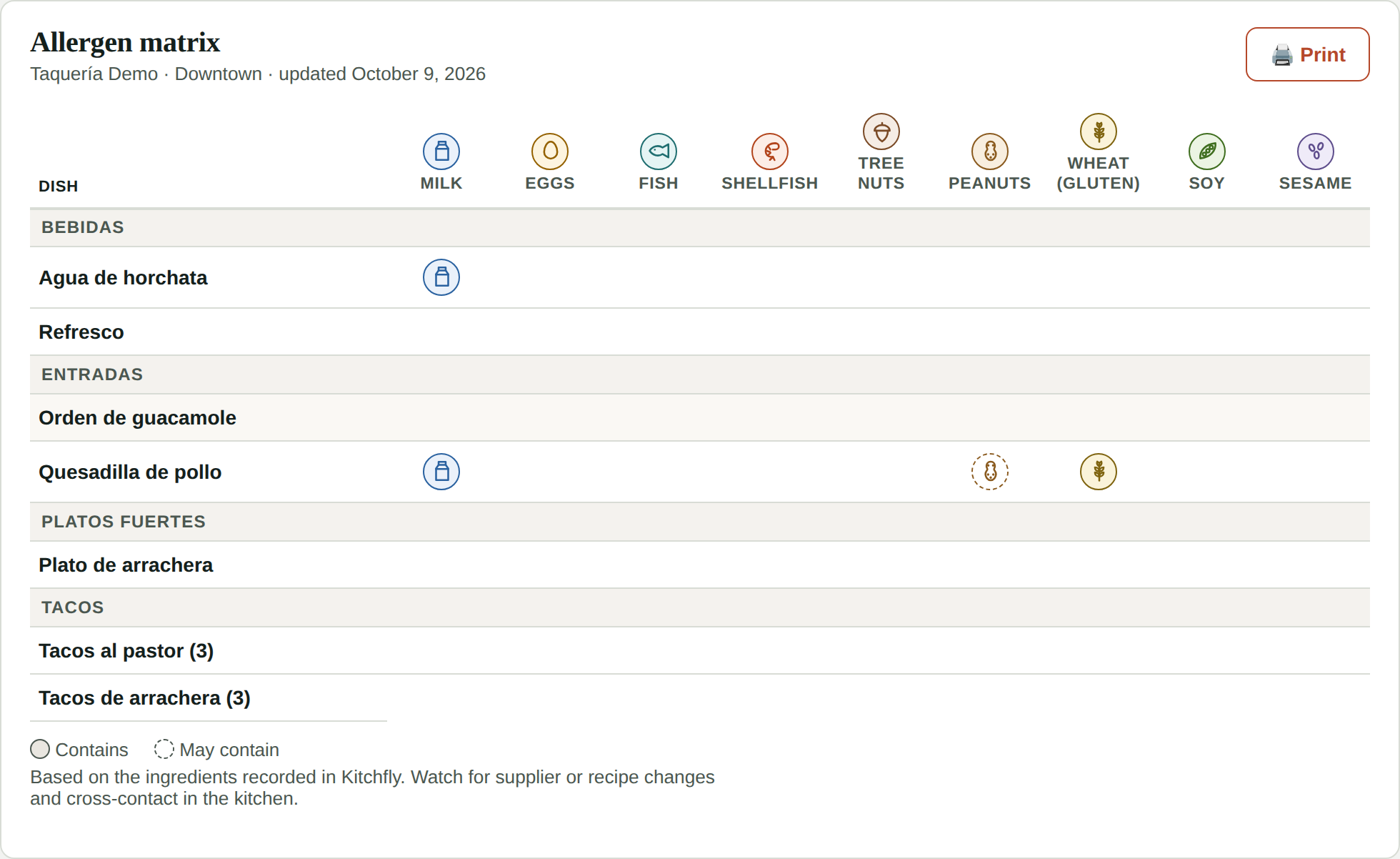Click the PLATOS FUERTES section heading
This screenshot has width=1400, height=859.
(x=123, y=521)
